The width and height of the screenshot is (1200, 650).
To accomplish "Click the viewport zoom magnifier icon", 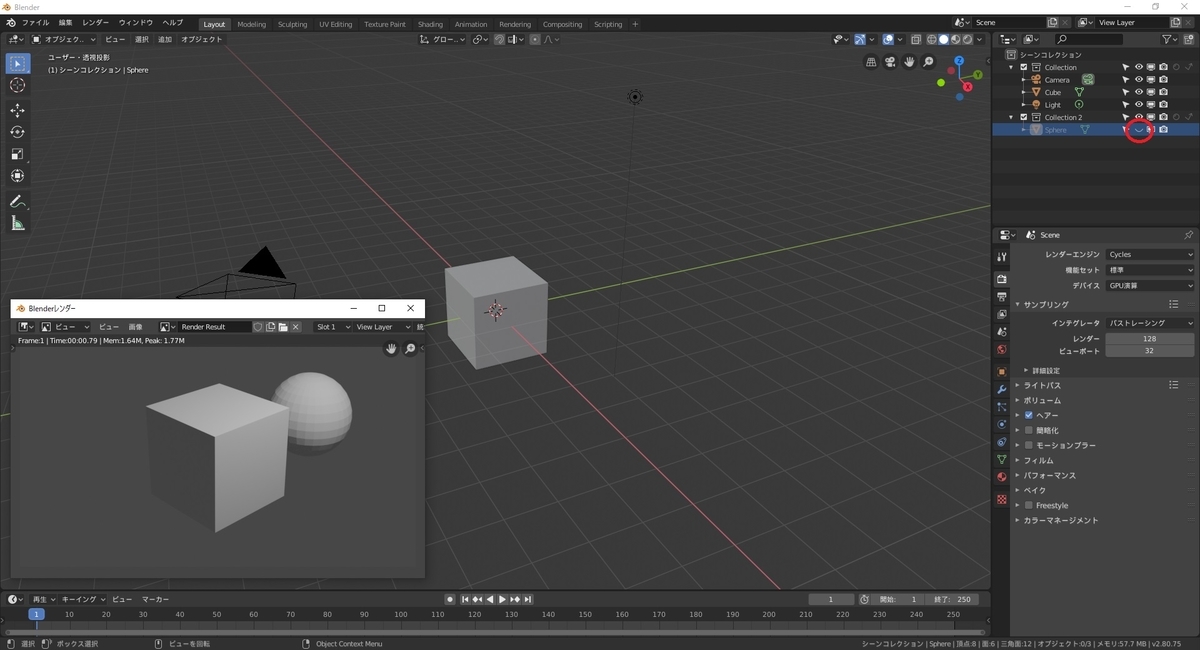I will (928, 62).
